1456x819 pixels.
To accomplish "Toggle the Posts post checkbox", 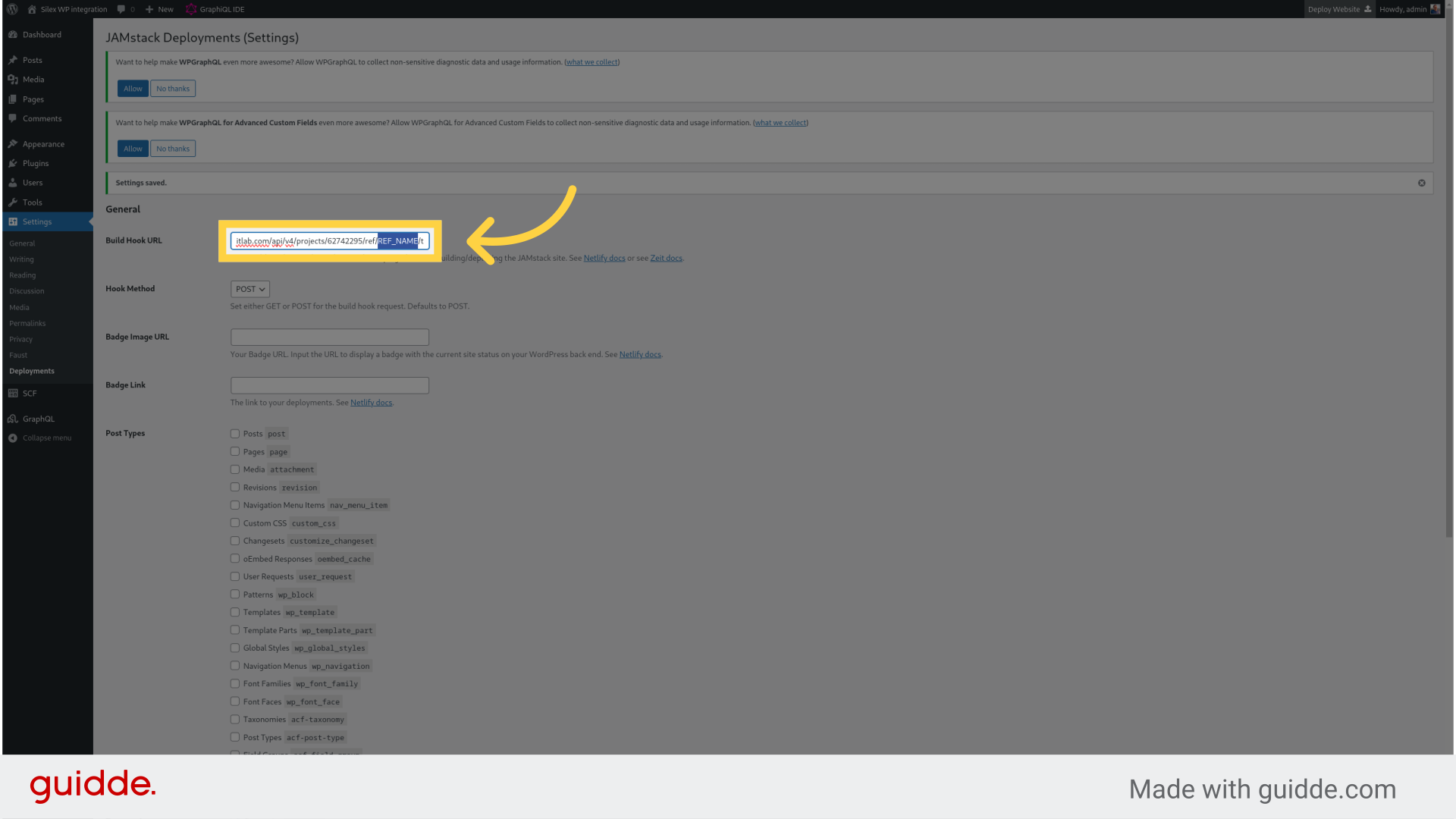I will tap(234, 433).
